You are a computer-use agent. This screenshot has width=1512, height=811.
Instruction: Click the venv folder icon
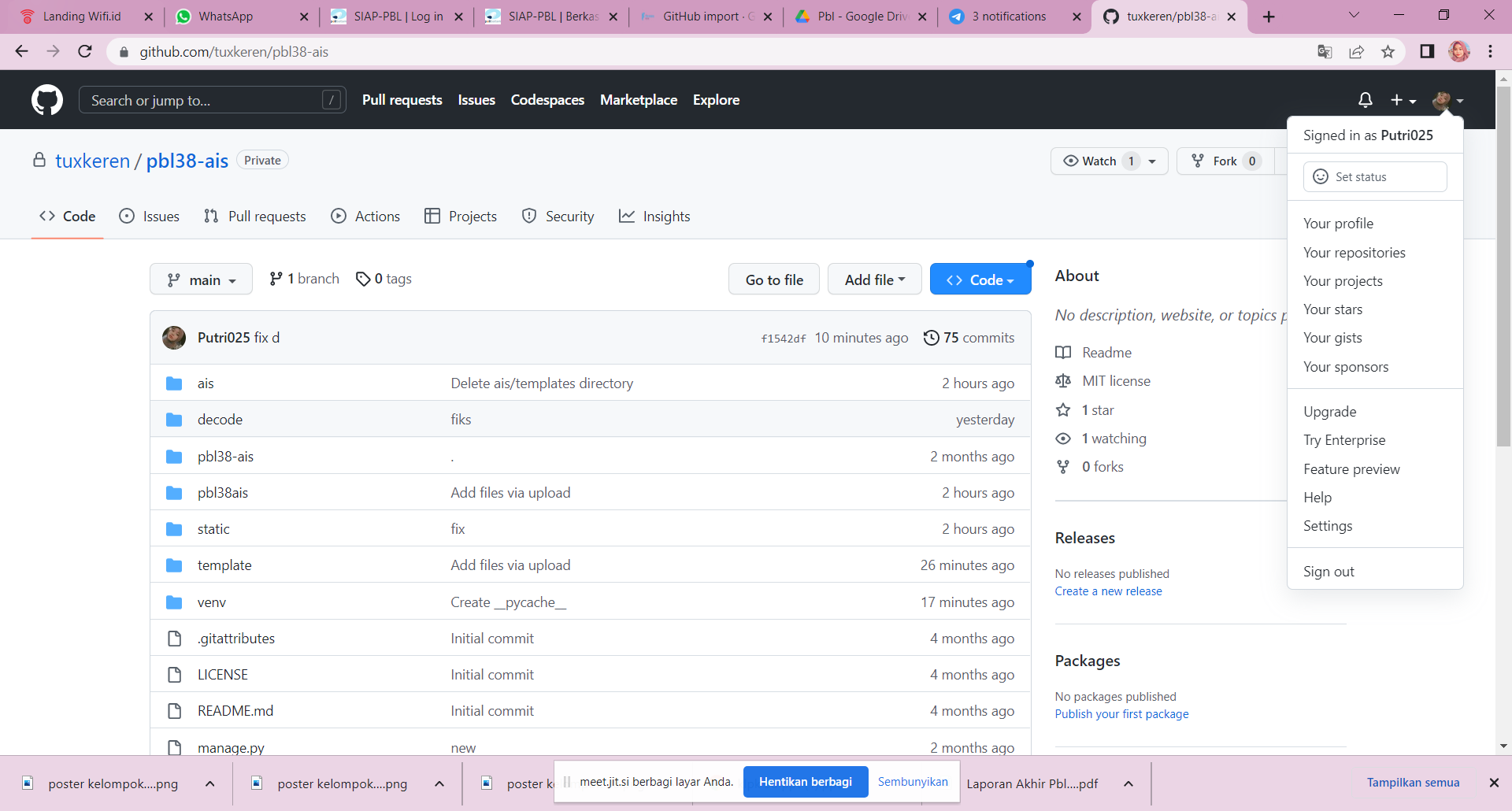(x=174, y=602)
